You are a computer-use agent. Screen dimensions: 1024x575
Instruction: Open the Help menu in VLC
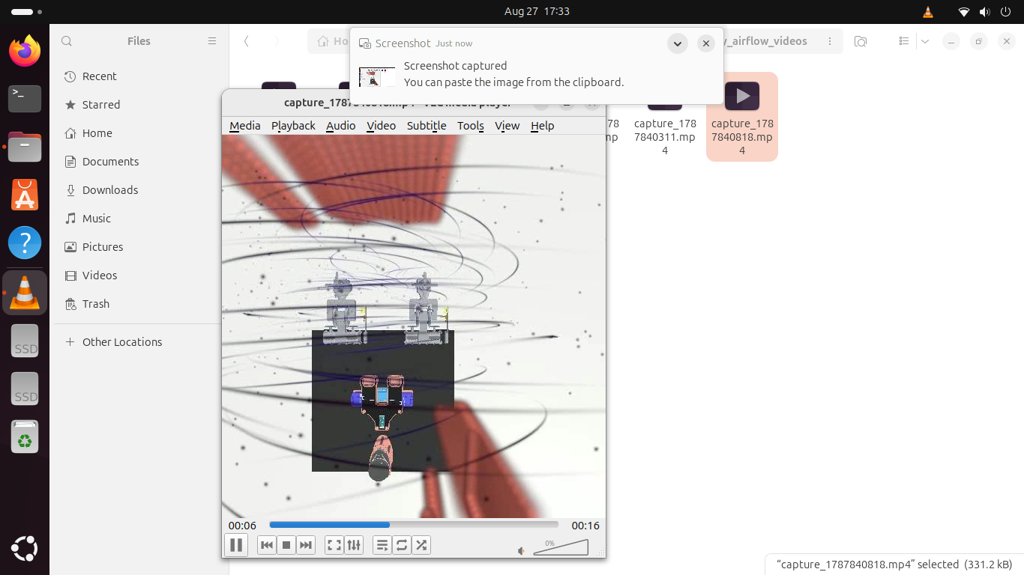[x=542, y=125]
